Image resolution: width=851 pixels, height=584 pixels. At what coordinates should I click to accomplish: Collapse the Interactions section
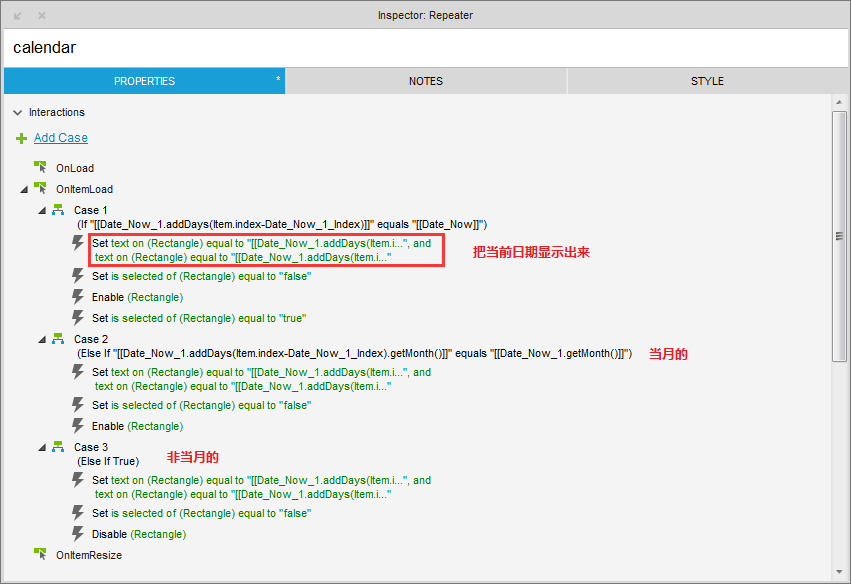(x=17, y=112)
